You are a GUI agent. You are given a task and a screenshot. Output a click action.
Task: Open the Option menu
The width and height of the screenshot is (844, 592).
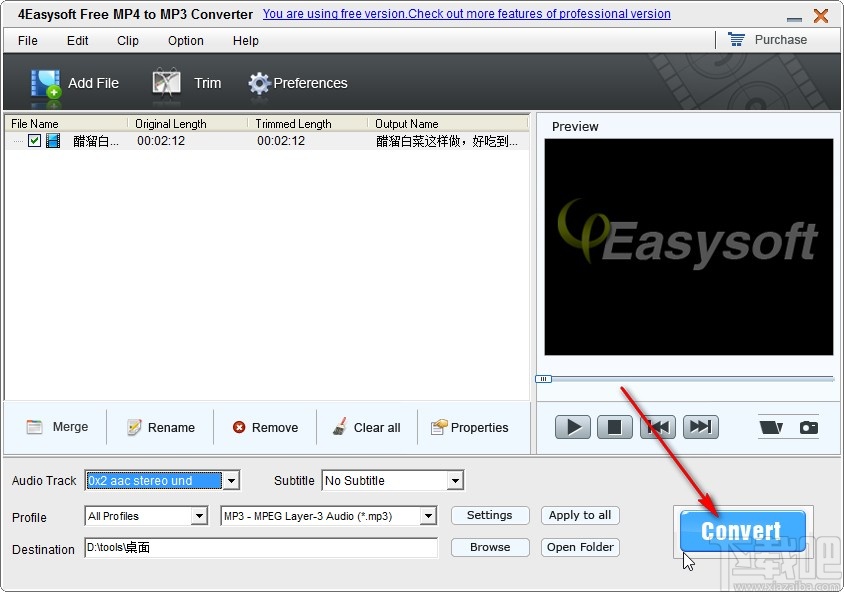tap(185, 41)
